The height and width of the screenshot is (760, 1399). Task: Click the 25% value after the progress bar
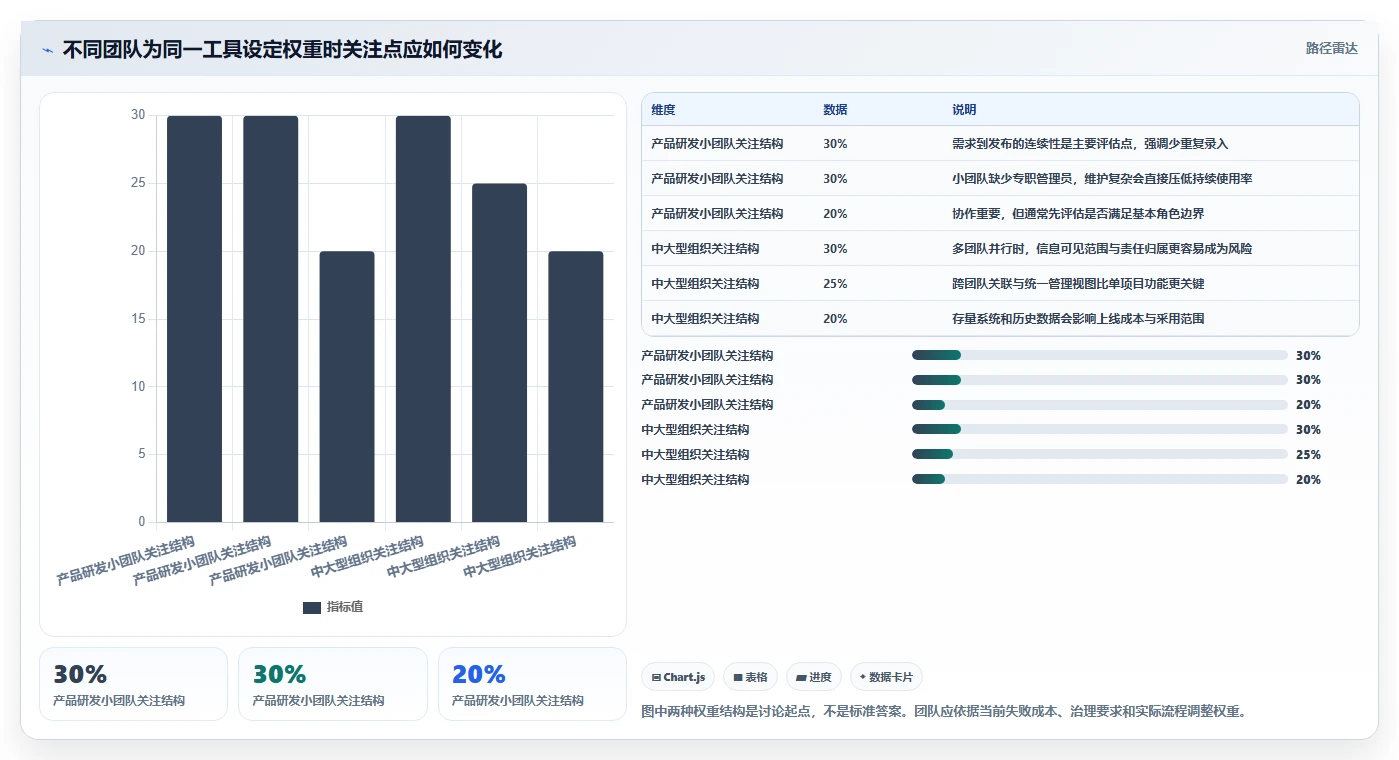coord(1308,455)
